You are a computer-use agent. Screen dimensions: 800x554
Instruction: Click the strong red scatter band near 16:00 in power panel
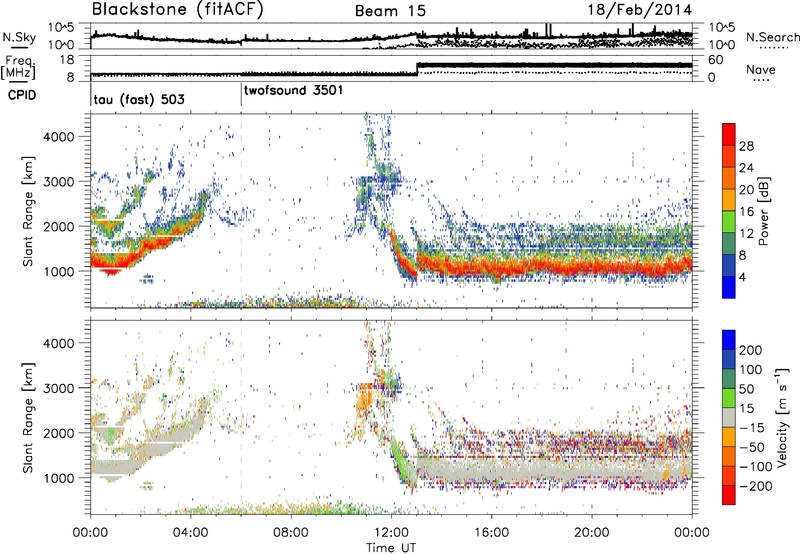491,266
